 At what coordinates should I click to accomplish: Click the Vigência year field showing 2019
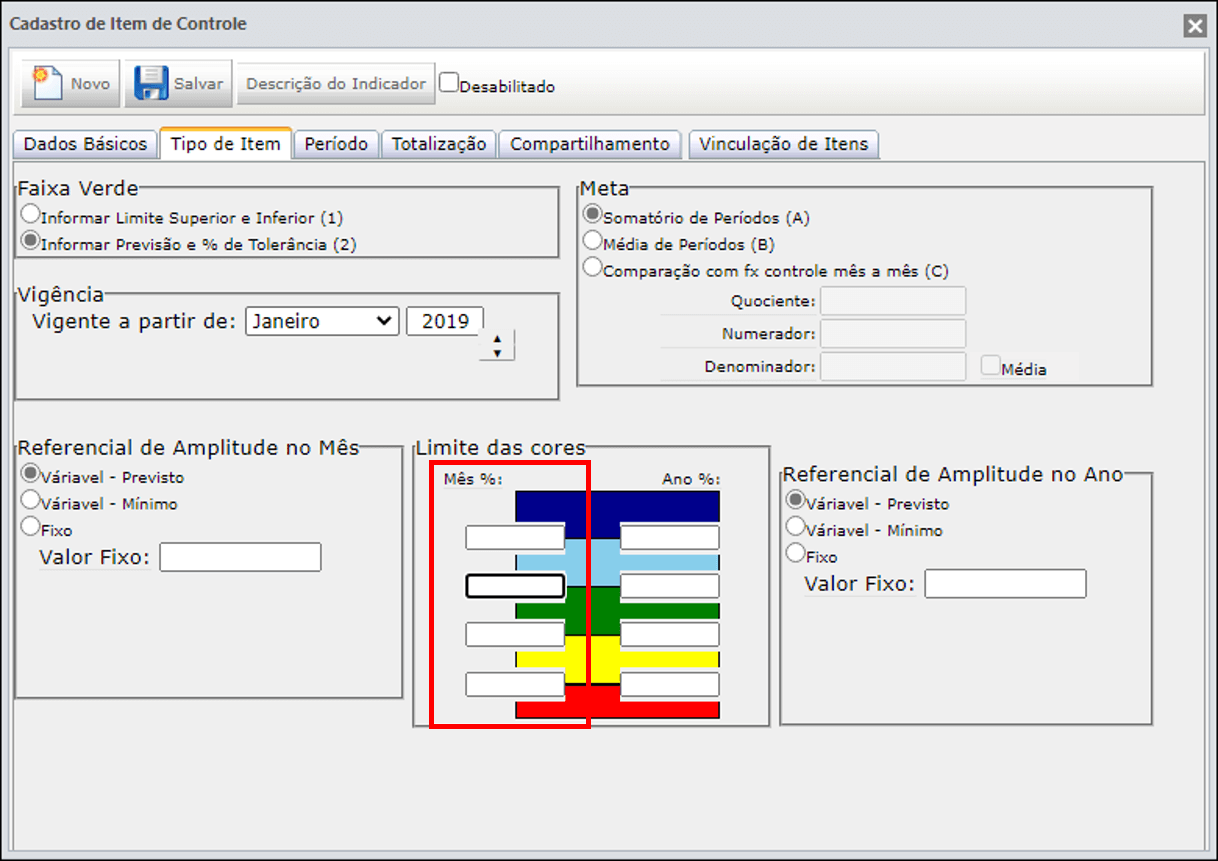pos(445,321)
